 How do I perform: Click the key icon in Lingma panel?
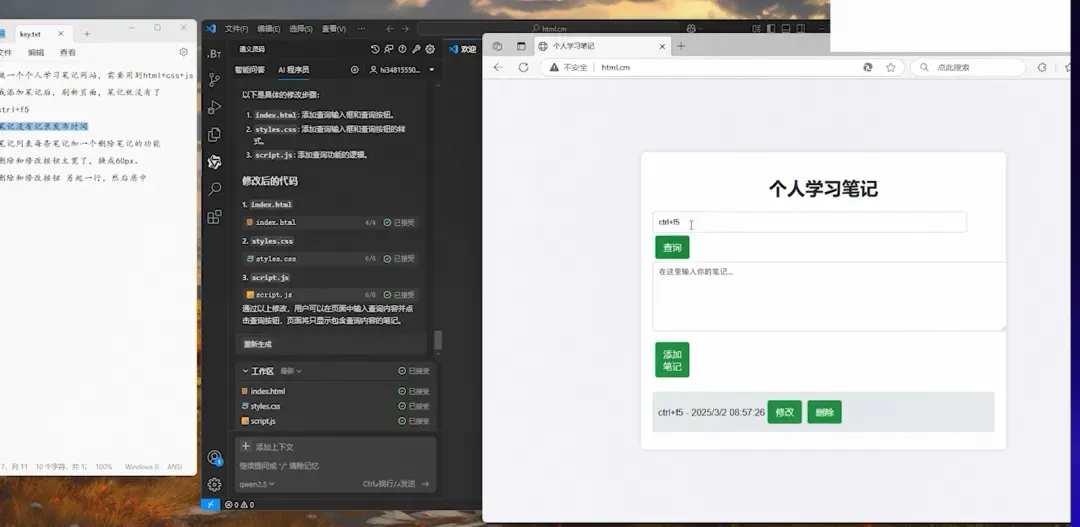(x=416, y=49)
